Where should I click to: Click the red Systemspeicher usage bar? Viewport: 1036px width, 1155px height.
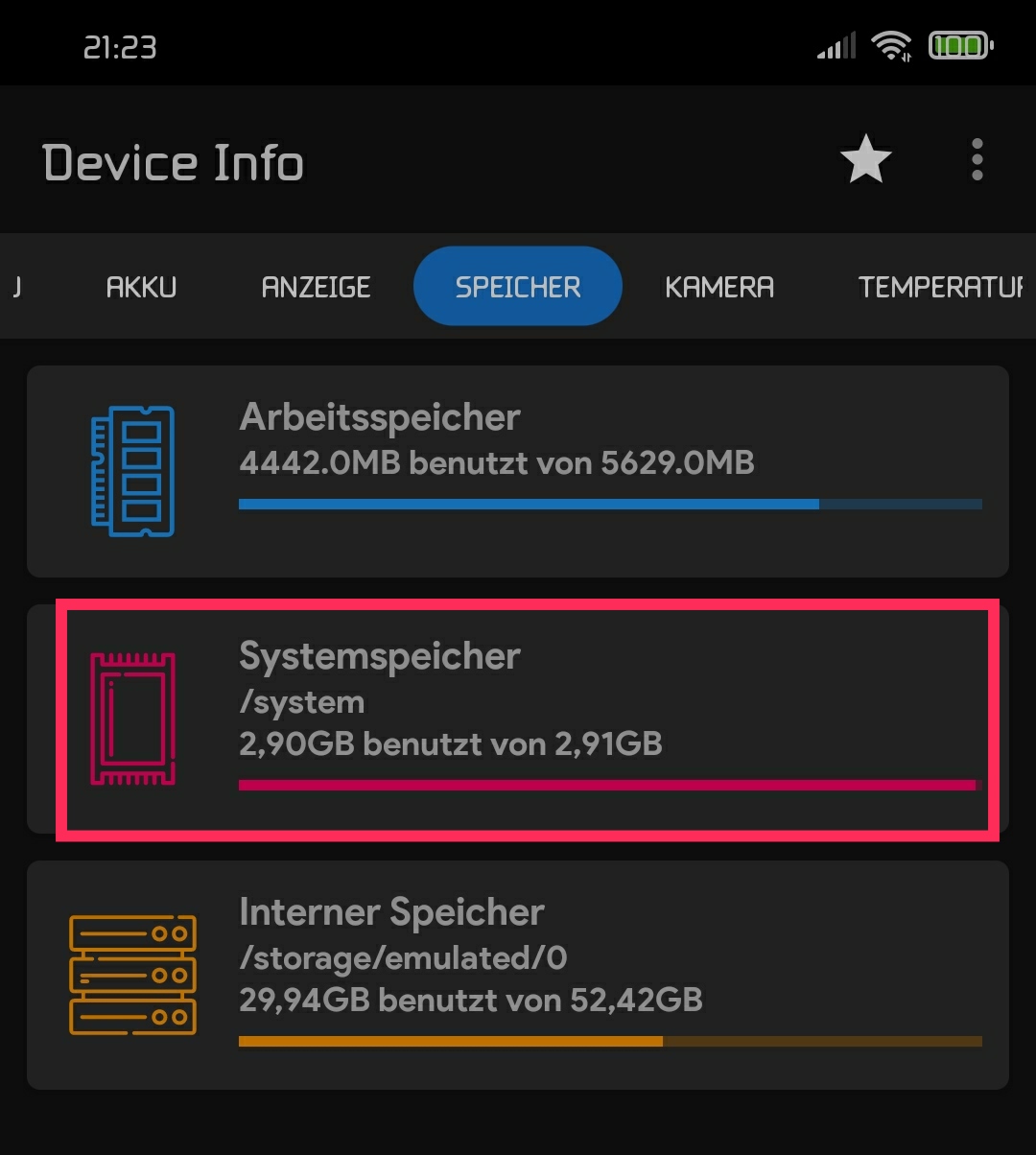point(607,785)
